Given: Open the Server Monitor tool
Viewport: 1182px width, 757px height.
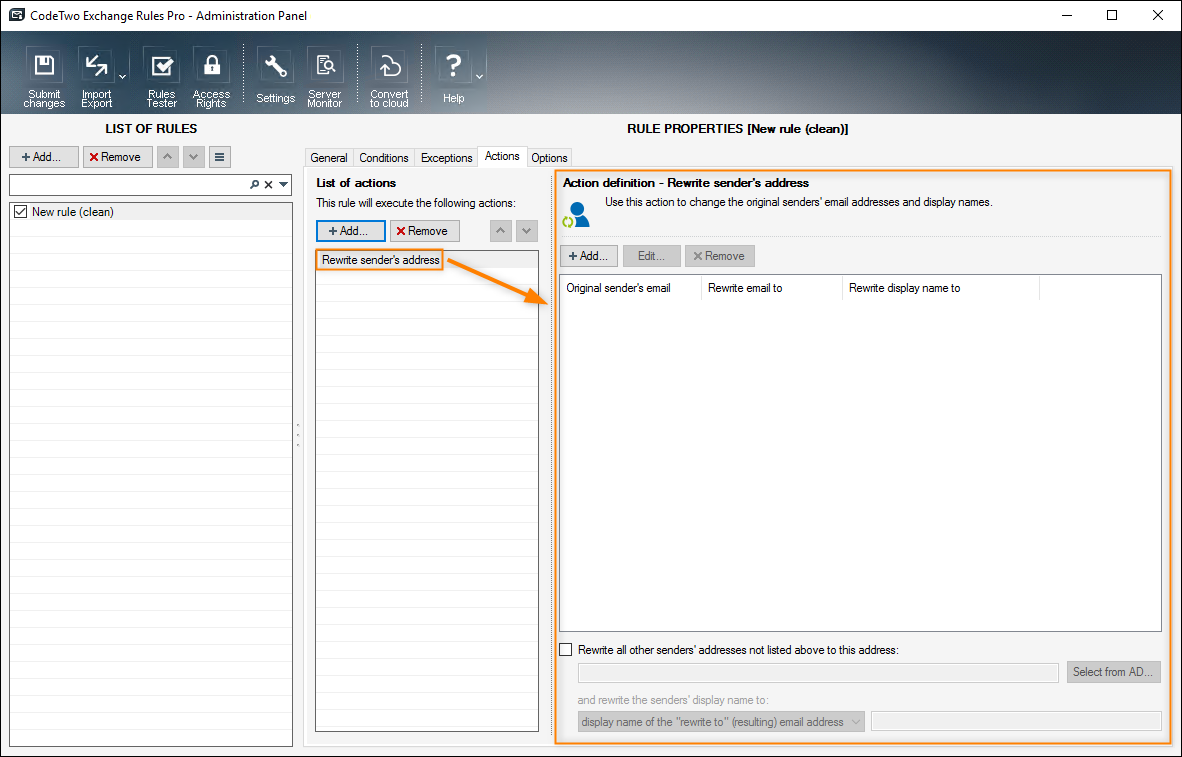Looking at the screenshot, I should coord(325,78).
